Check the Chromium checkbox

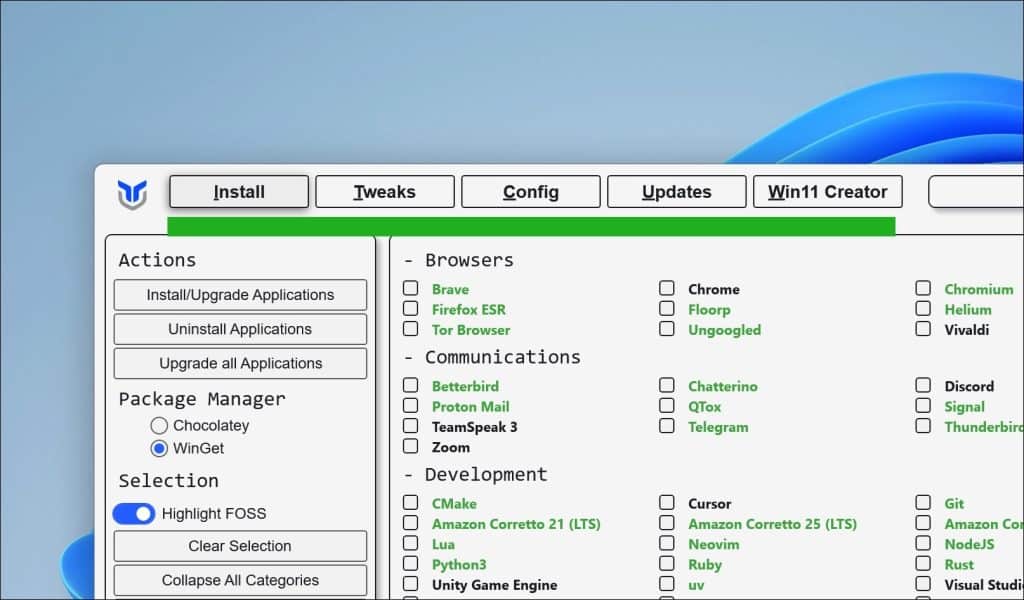(x=923, y=288)
